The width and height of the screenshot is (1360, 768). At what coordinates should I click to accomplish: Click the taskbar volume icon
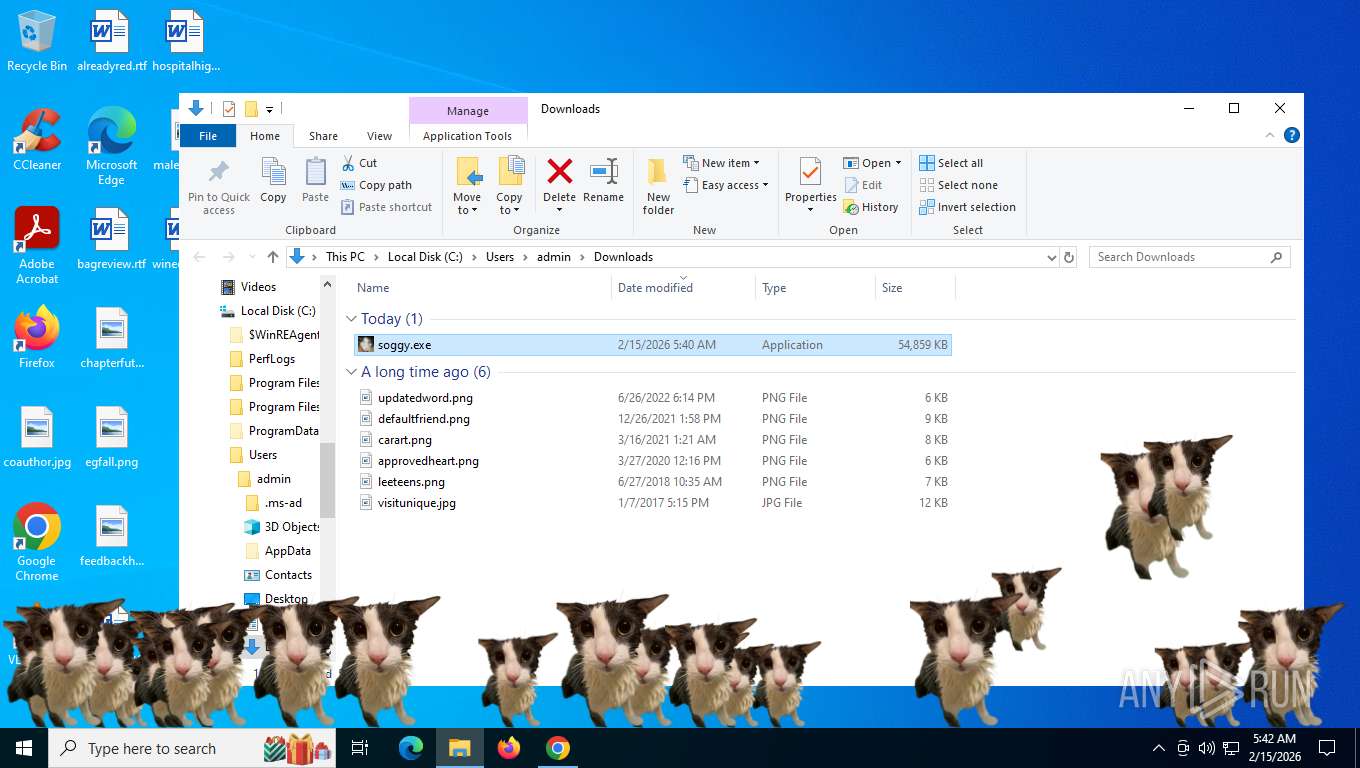coord(1206,748)
